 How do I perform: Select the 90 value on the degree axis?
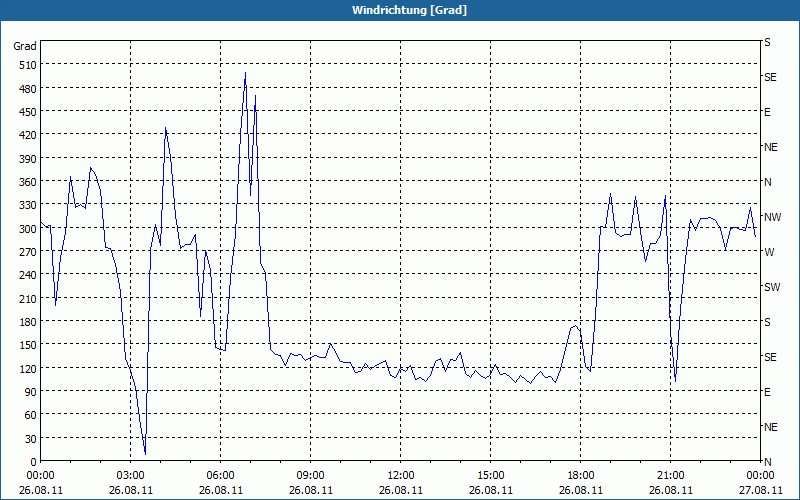(x=31, y=392)
